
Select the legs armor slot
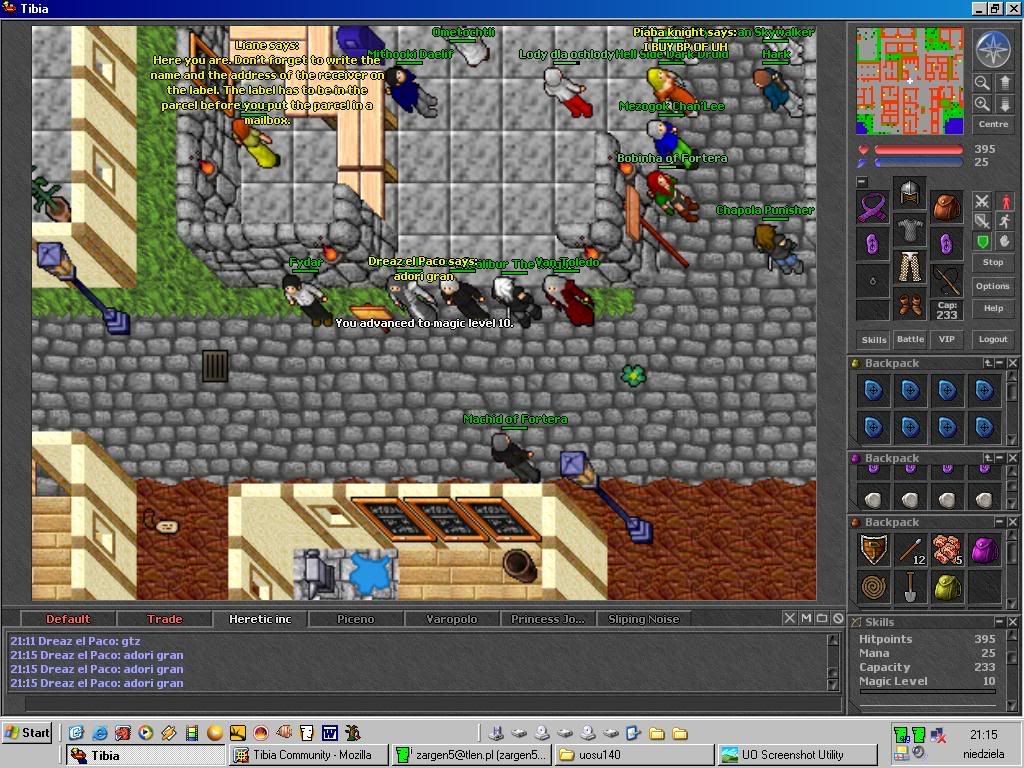click(909, 267)
